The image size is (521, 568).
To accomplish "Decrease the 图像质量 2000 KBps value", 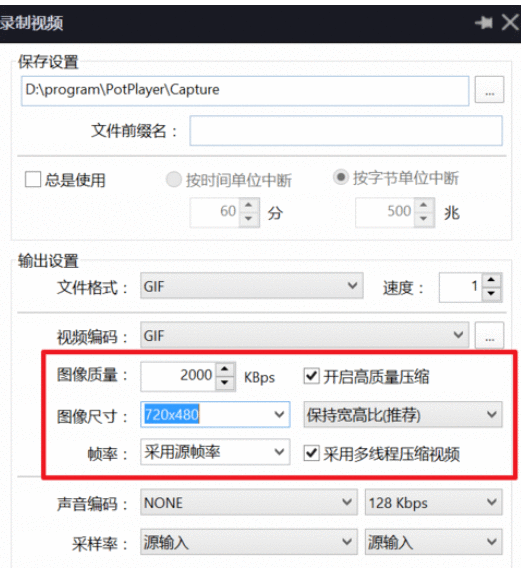I will tap(225, 383).
